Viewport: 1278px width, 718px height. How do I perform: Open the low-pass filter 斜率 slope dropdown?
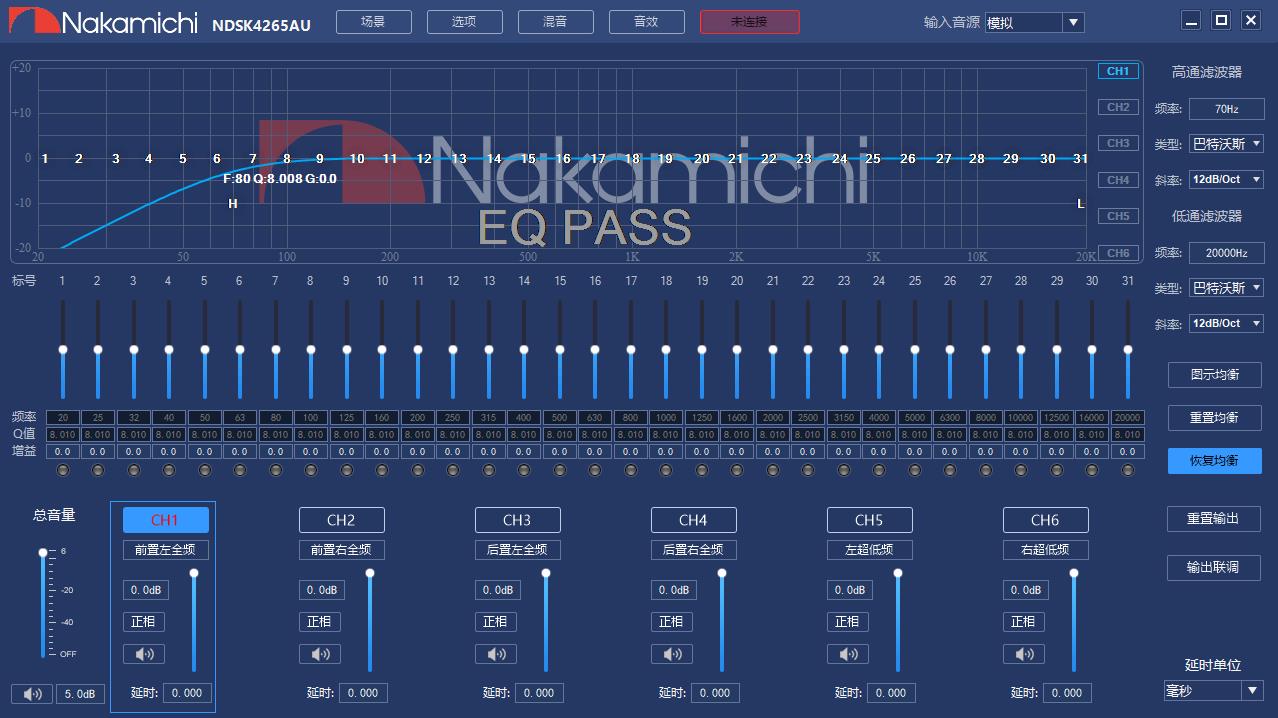coord(1226,324)
